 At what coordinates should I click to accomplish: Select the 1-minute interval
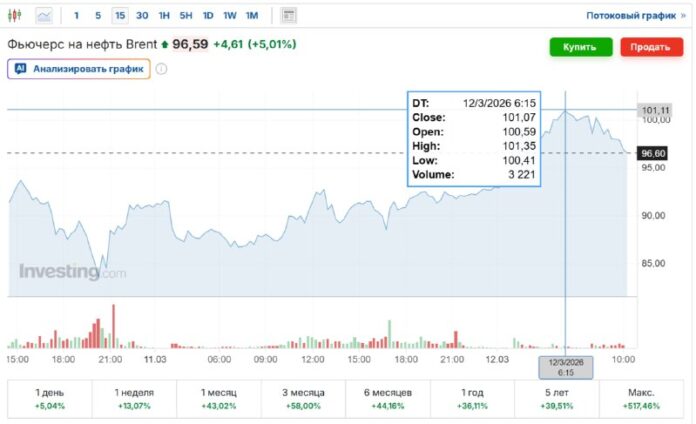(77, 16)
